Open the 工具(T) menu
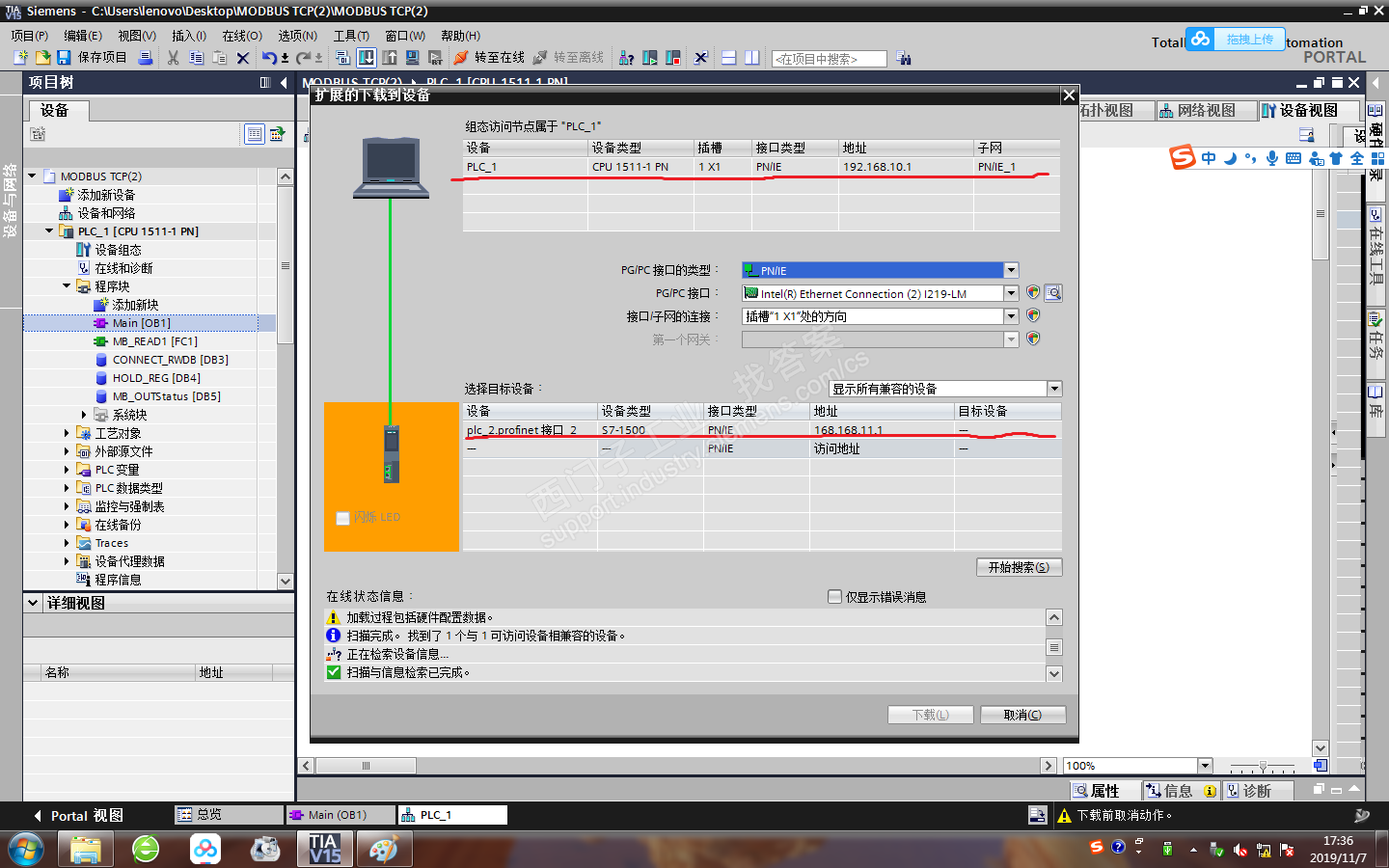 pyautogui.click(x=352, y=36)
